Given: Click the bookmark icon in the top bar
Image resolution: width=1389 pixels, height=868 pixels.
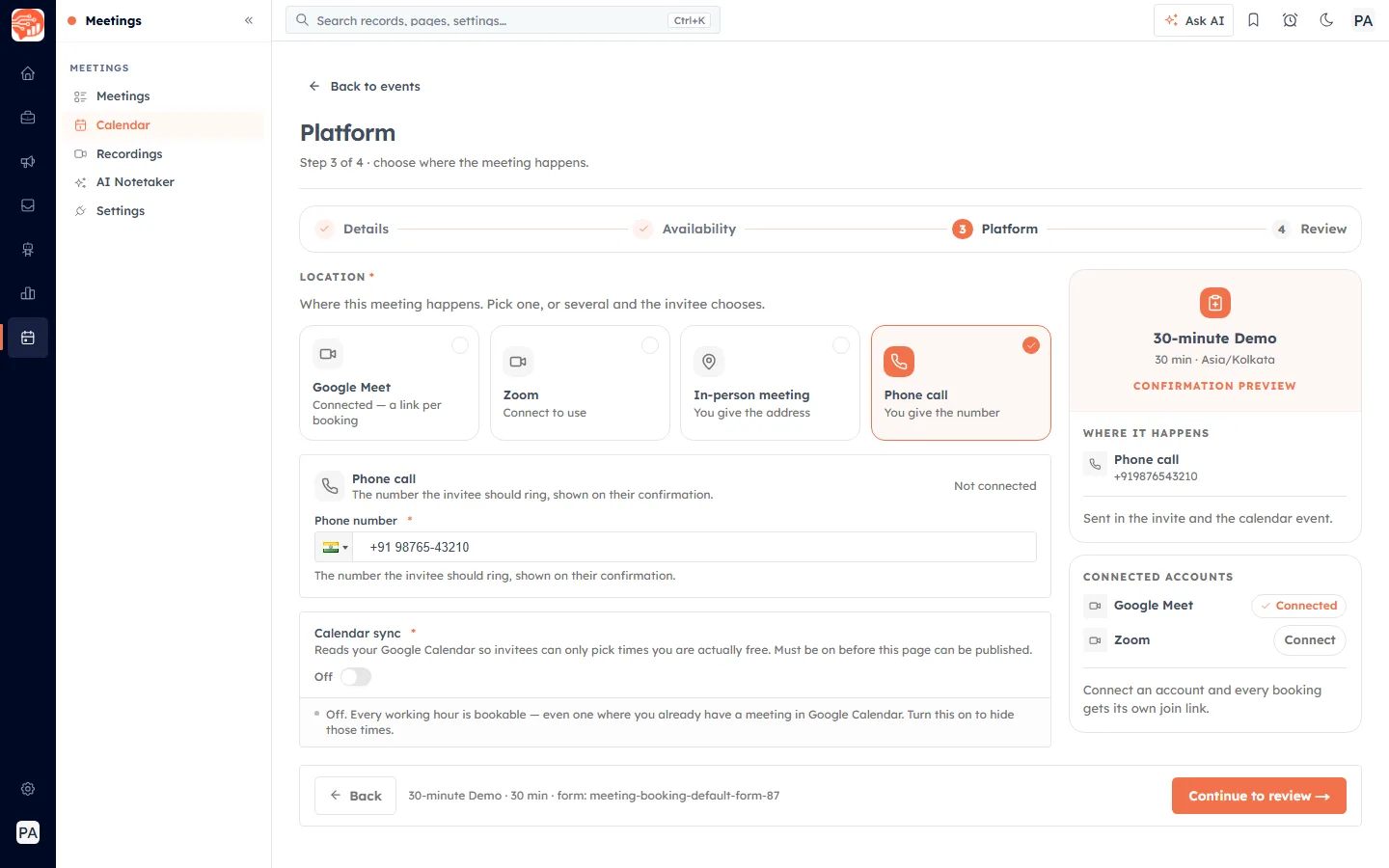Looking at the screenshot, I should tap(1253, 20).
